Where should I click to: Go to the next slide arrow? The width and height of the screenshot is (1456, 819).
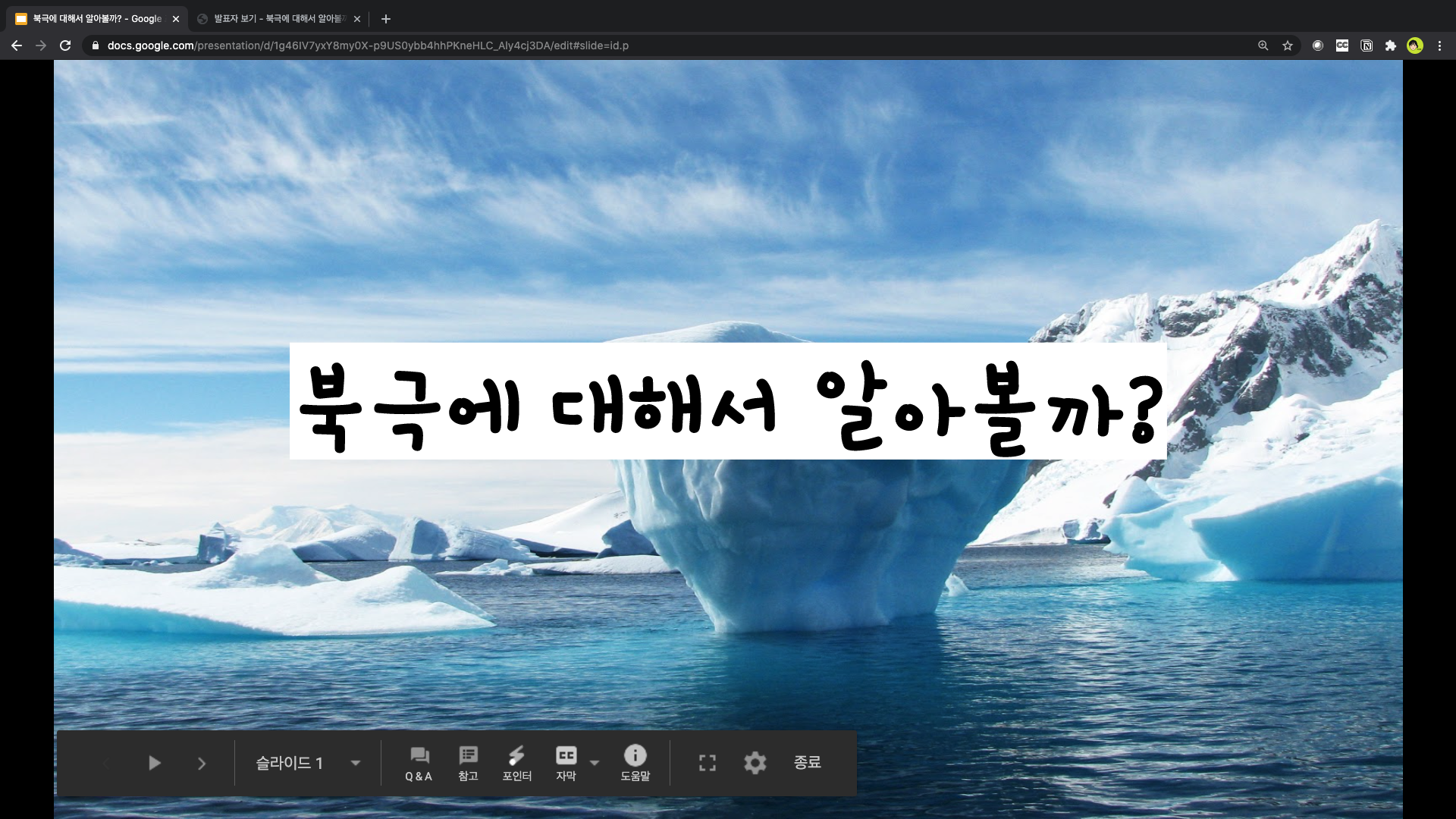tap(202, 764)
